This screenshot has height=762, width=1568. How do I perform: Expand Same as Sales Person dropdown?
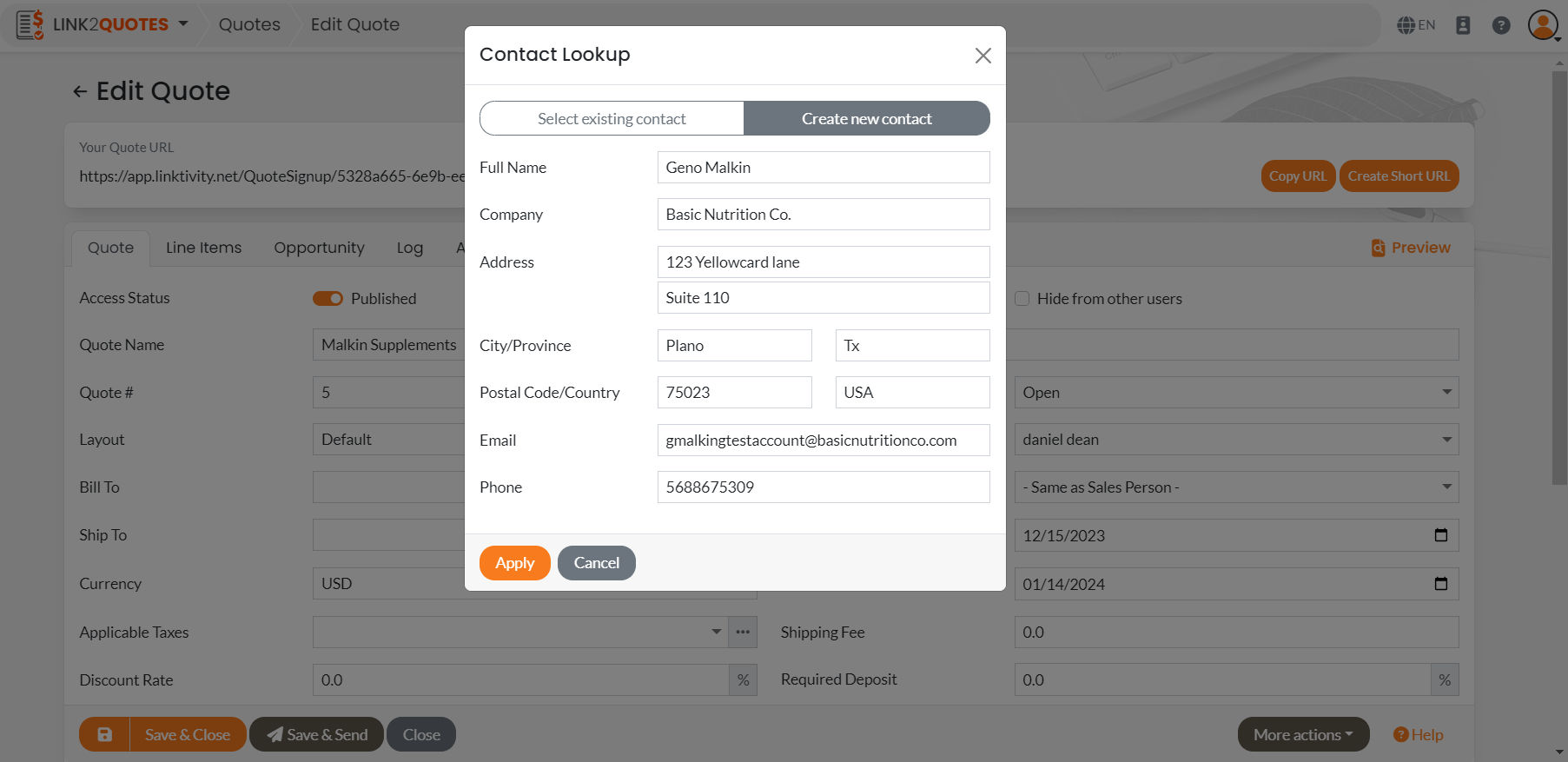click(x=1236, y=487)
